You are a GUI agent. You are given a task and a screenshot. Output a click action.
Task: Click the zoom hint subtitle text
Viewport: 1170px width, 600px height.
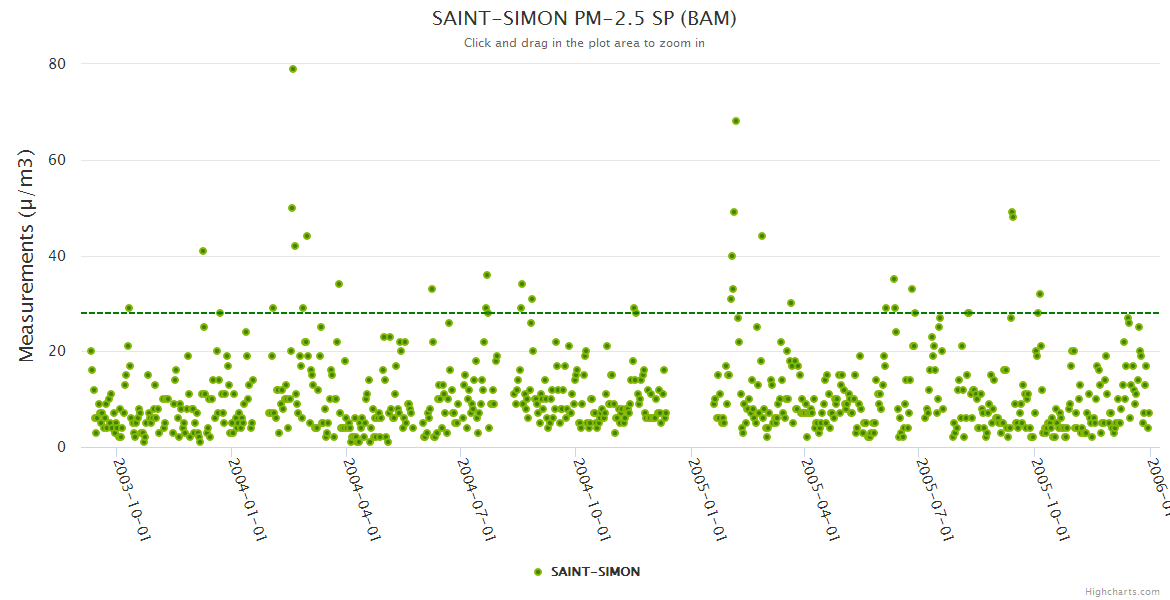click(x=584, y=43)
